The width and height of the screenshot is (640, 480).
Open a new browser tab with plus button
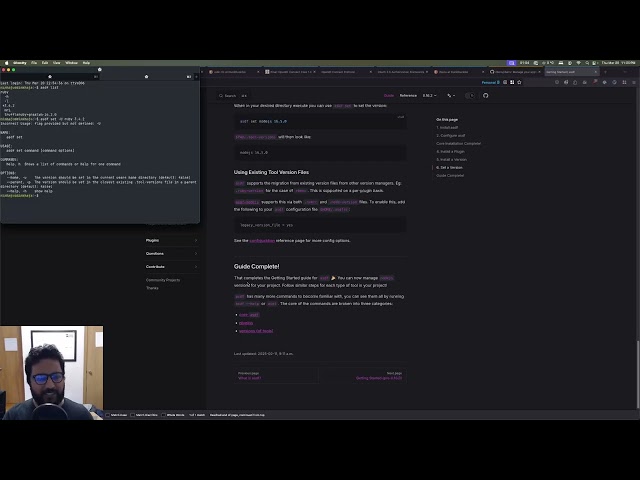point(605,72)
